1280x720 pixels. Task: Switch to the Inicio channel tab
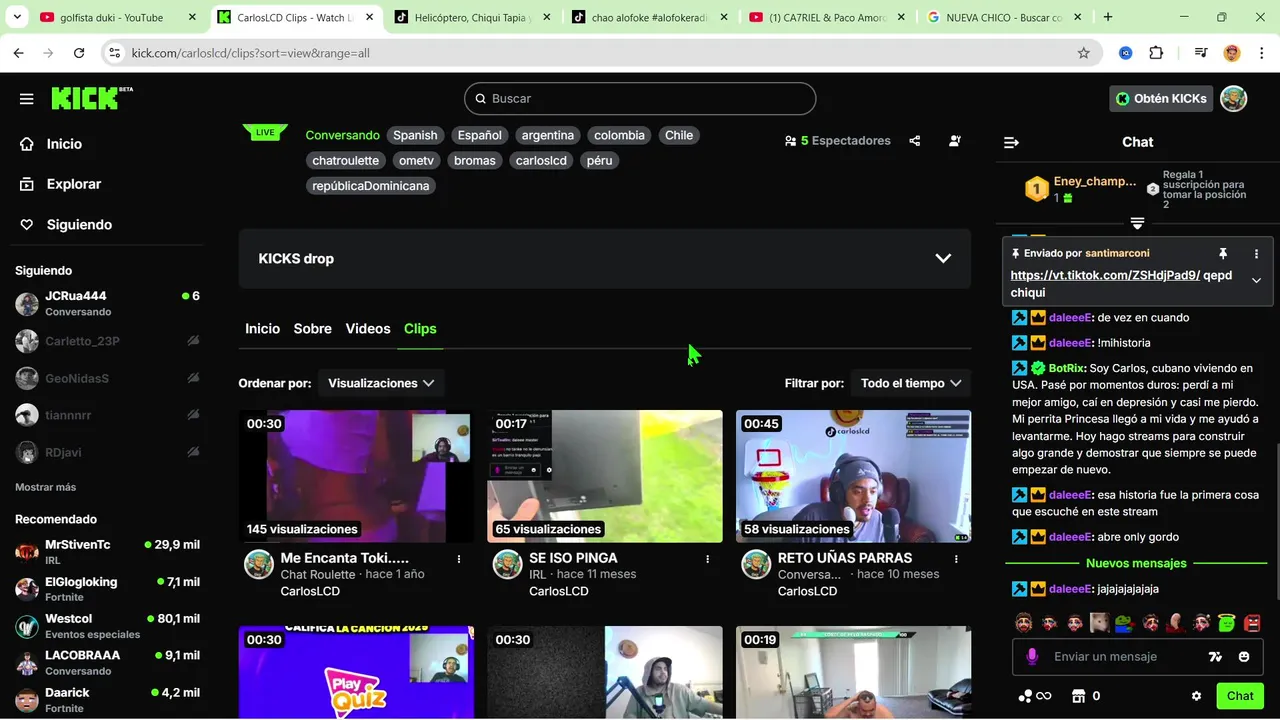click(263, 328)
